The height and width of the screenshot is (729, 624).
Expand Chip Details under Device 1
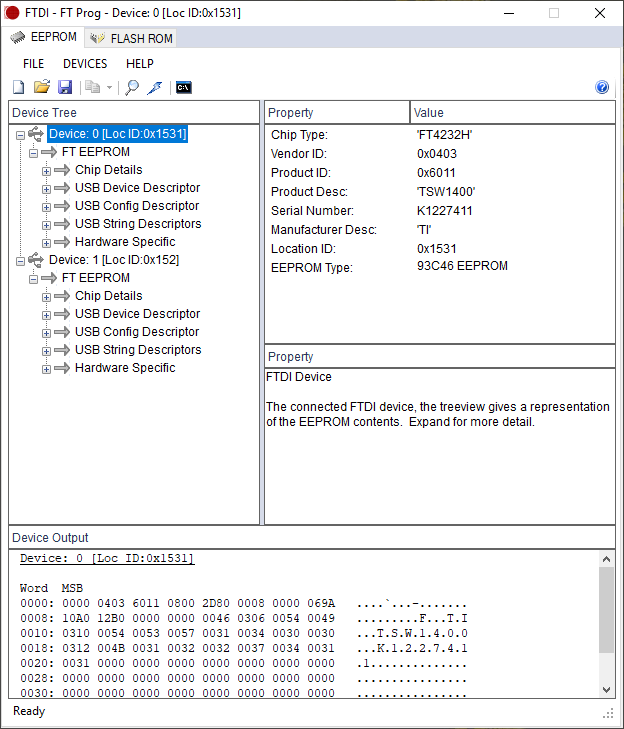click(x=46, y=297)
